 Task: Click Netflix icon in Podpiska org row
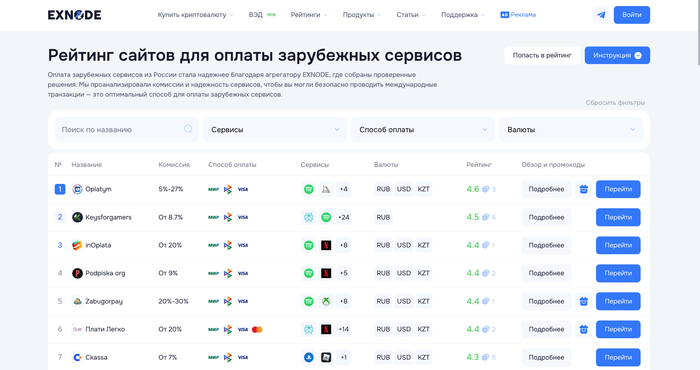(x=326, y=273)
